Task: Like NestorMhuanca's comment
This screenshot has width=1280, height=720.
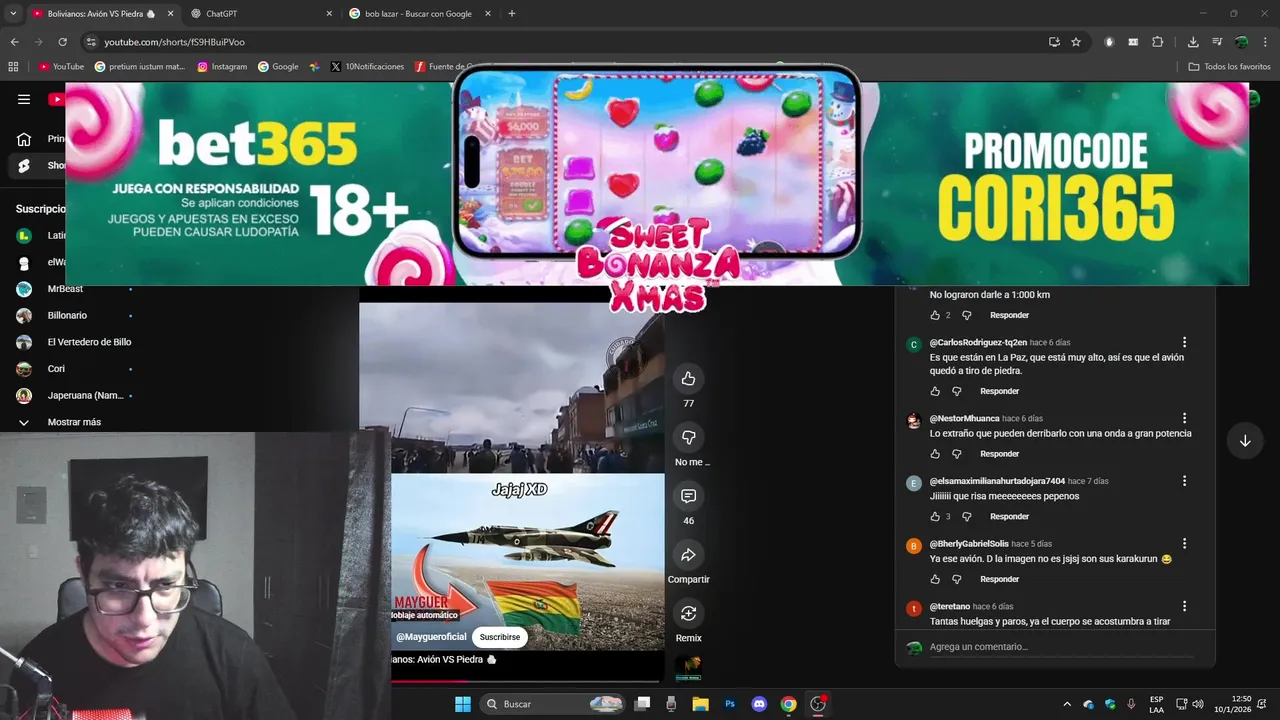Action: coord(935,454)
